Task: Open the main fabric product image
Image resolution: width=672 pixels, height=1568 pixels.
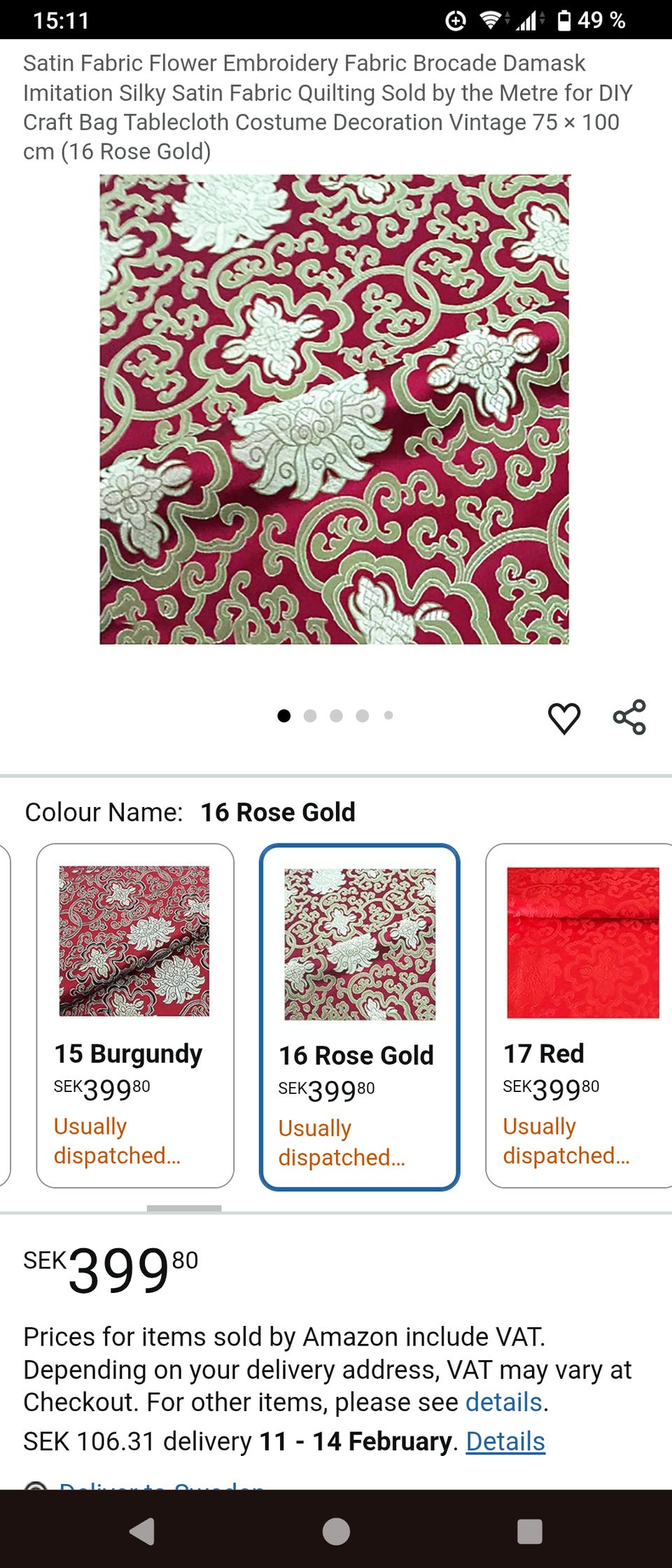Action: point(335,409)
